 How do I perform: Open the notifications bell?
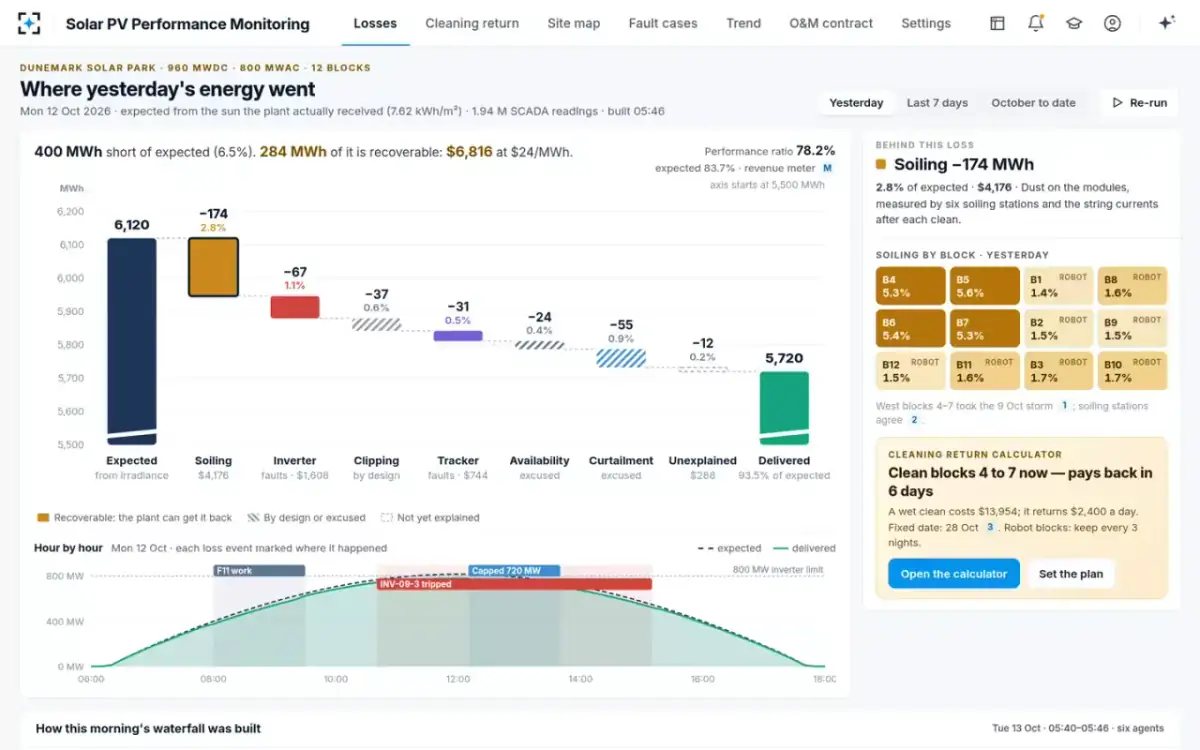(1036, 23)
